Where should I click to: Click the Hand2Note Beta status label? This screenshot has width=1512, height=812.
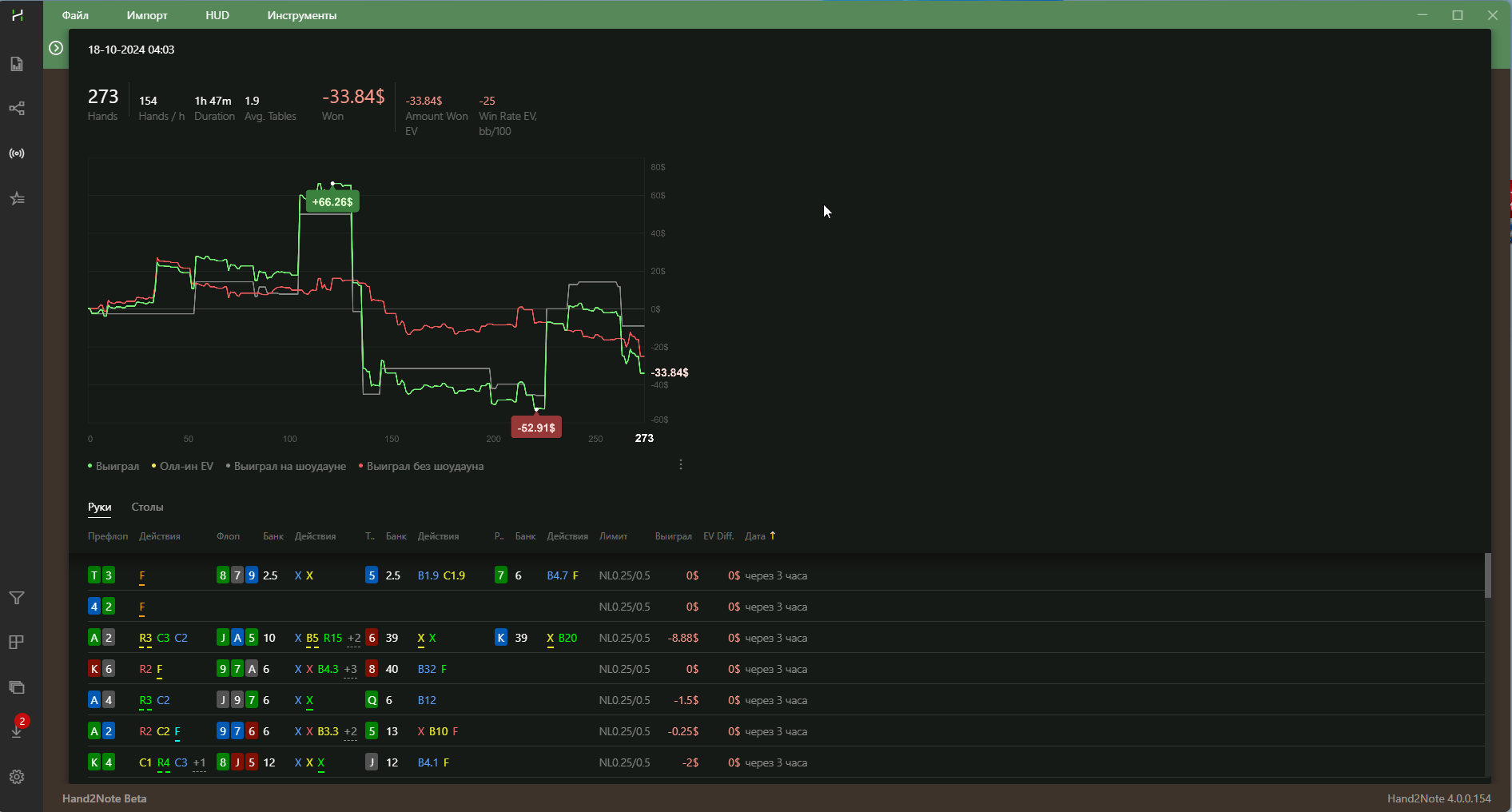pyautogui.click(x=104, y=798)
